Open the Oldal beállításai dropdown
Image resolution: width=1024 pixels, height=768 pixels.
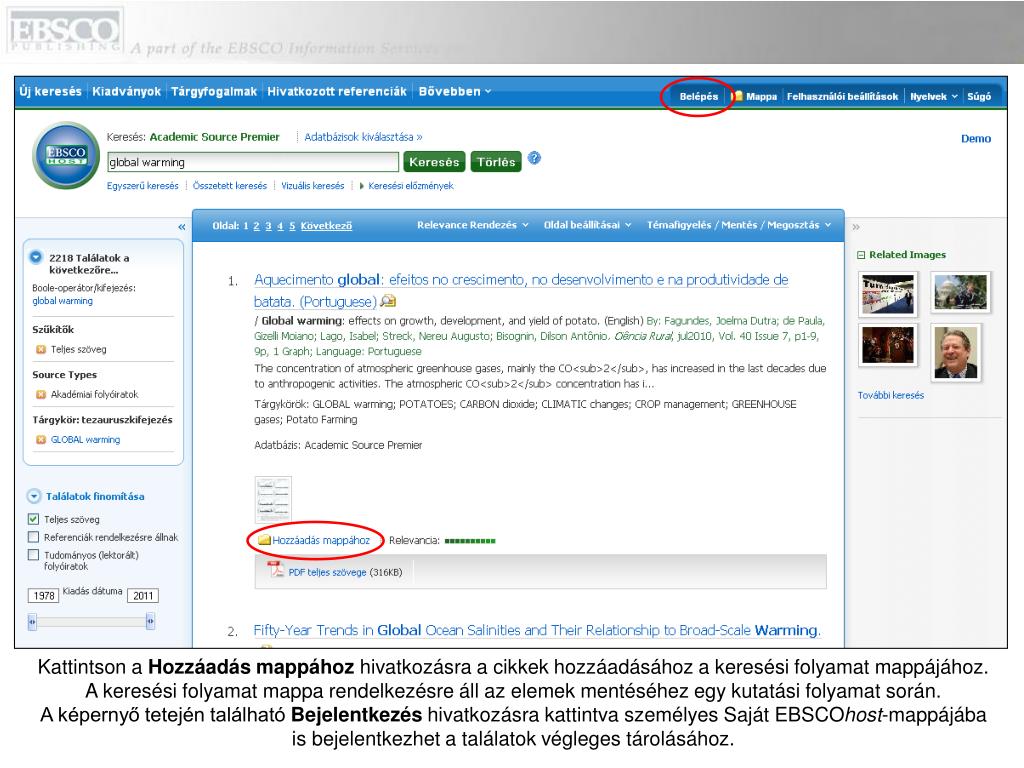tap(588, 225)
